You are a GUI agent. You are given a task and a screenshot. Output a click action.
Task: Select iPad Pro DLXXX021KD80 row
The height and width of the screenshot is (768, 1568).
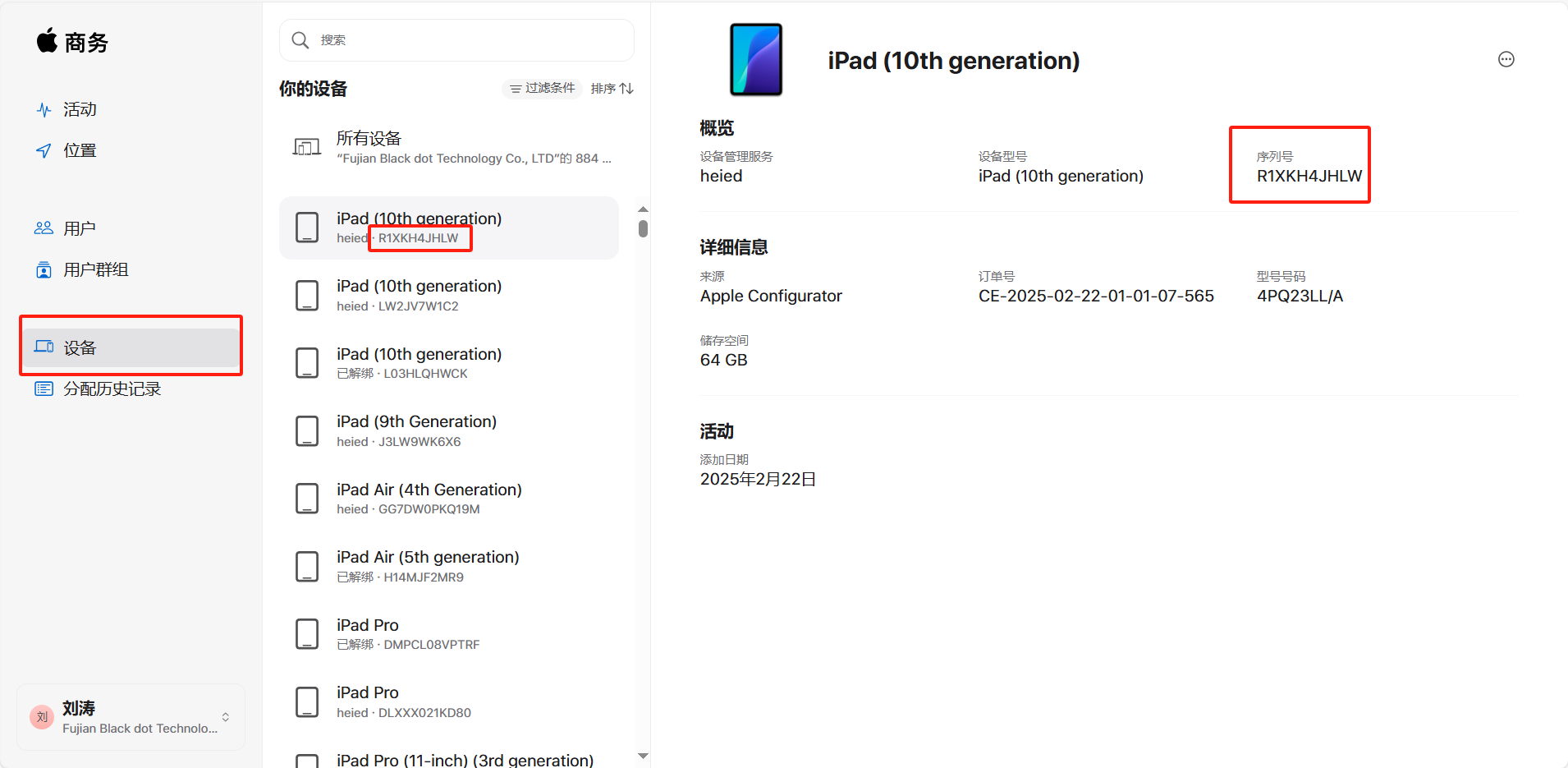click(x=449, y=702)
